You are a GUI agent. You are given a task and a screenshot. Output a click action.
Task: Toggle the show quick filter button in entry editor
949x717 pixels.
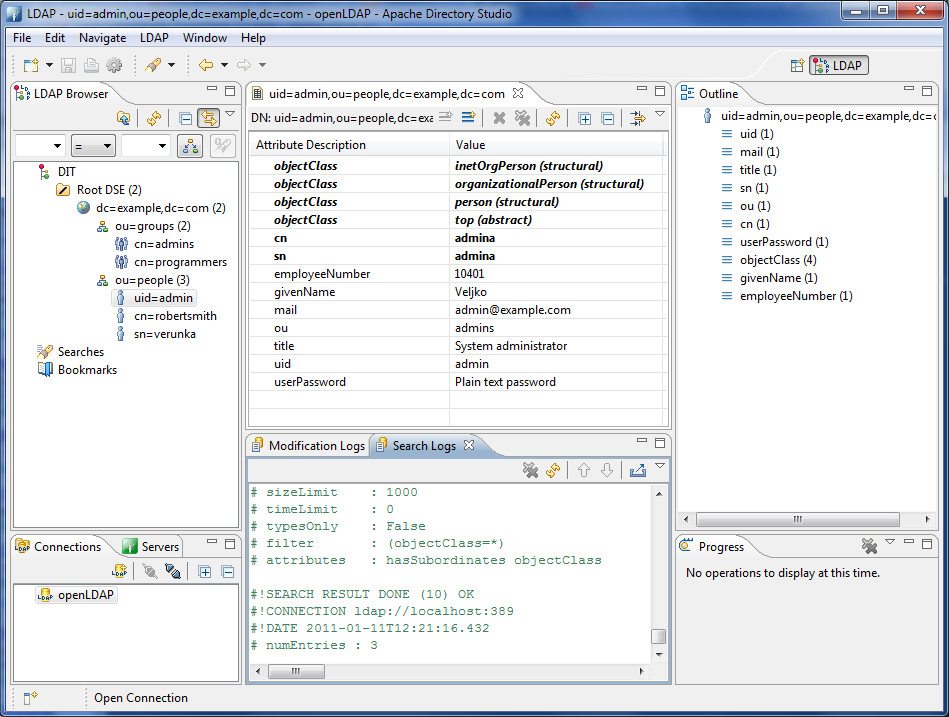coord(636,118)
